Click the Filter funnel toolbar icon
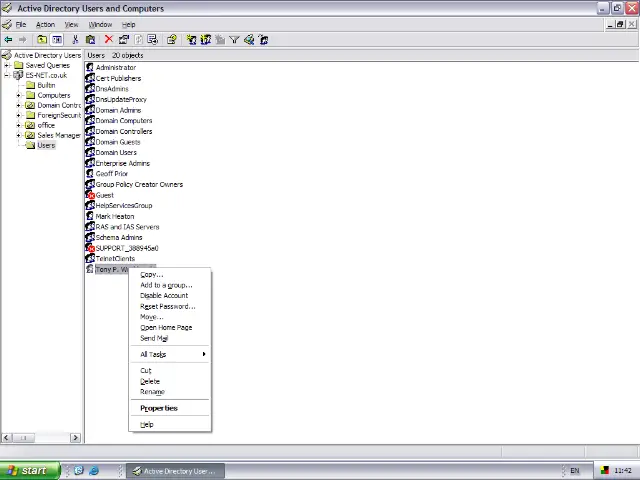The image size is (640, 480). [x=234, y=40]
